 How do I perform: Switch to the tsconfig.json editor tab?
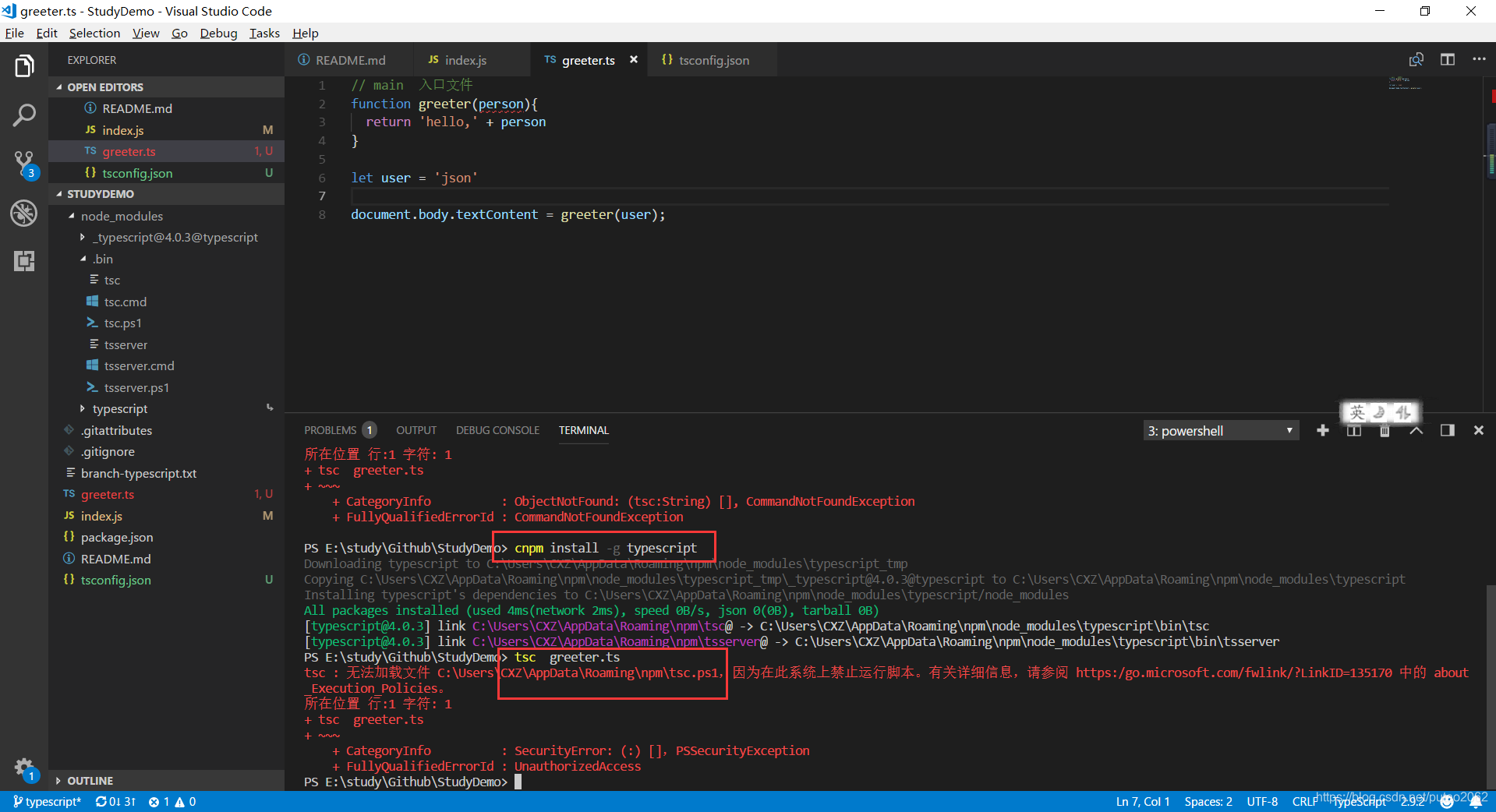click(x=713, y=60)
